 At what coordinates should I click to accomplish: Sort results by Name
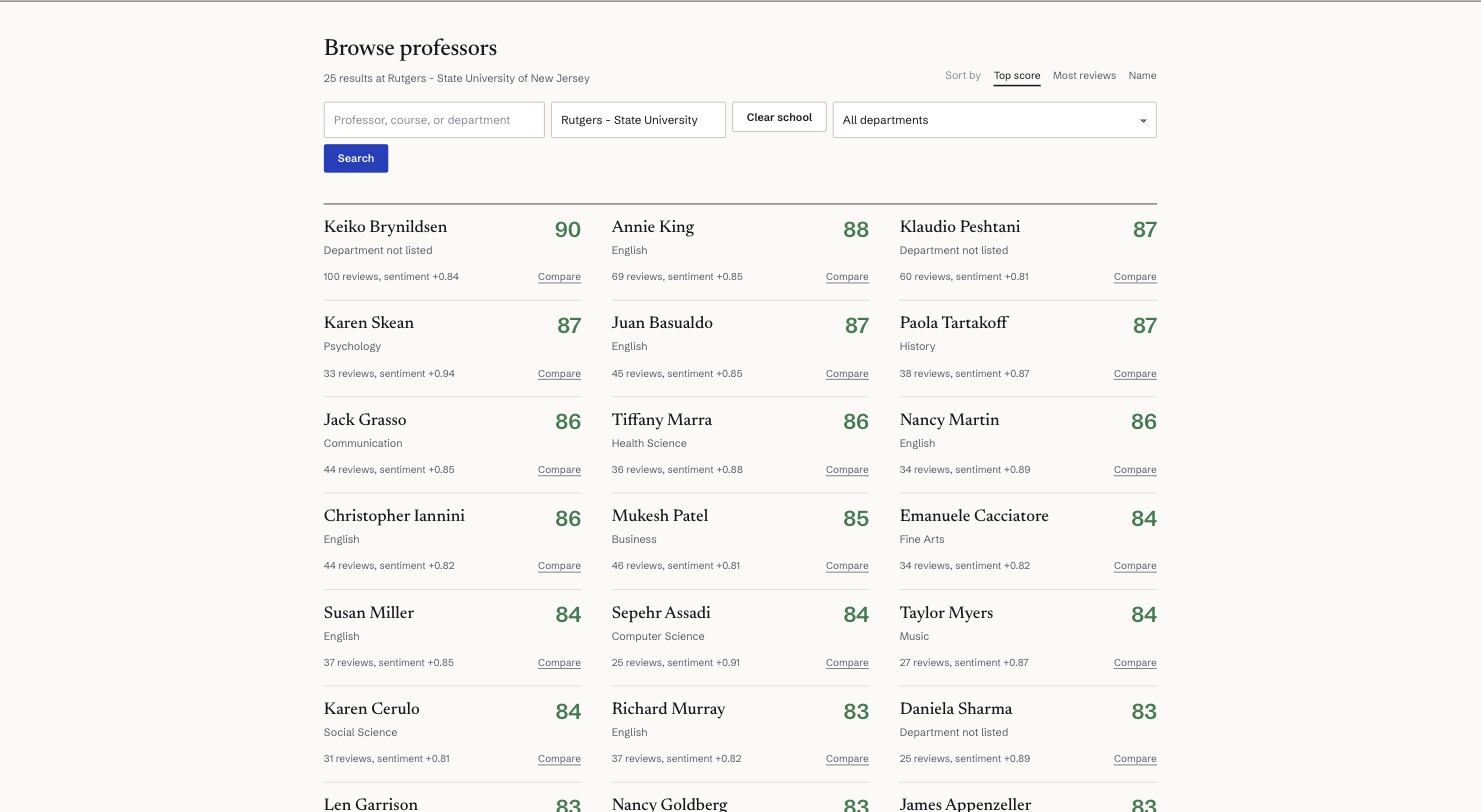[x=1142, y=76]
